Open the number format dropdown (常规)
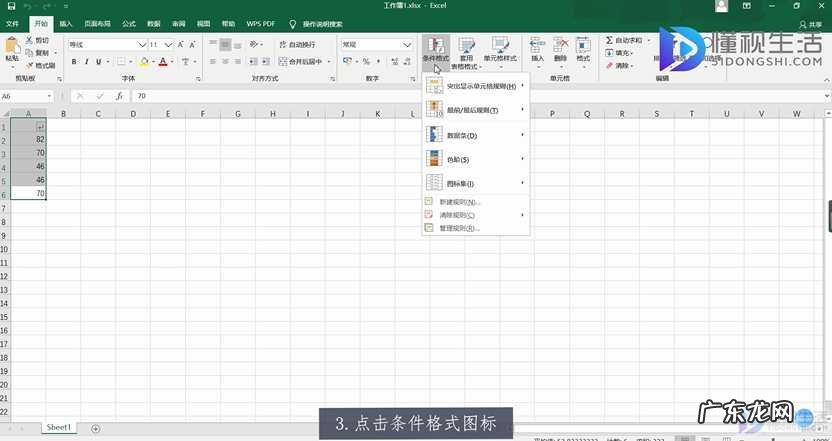 407,45
